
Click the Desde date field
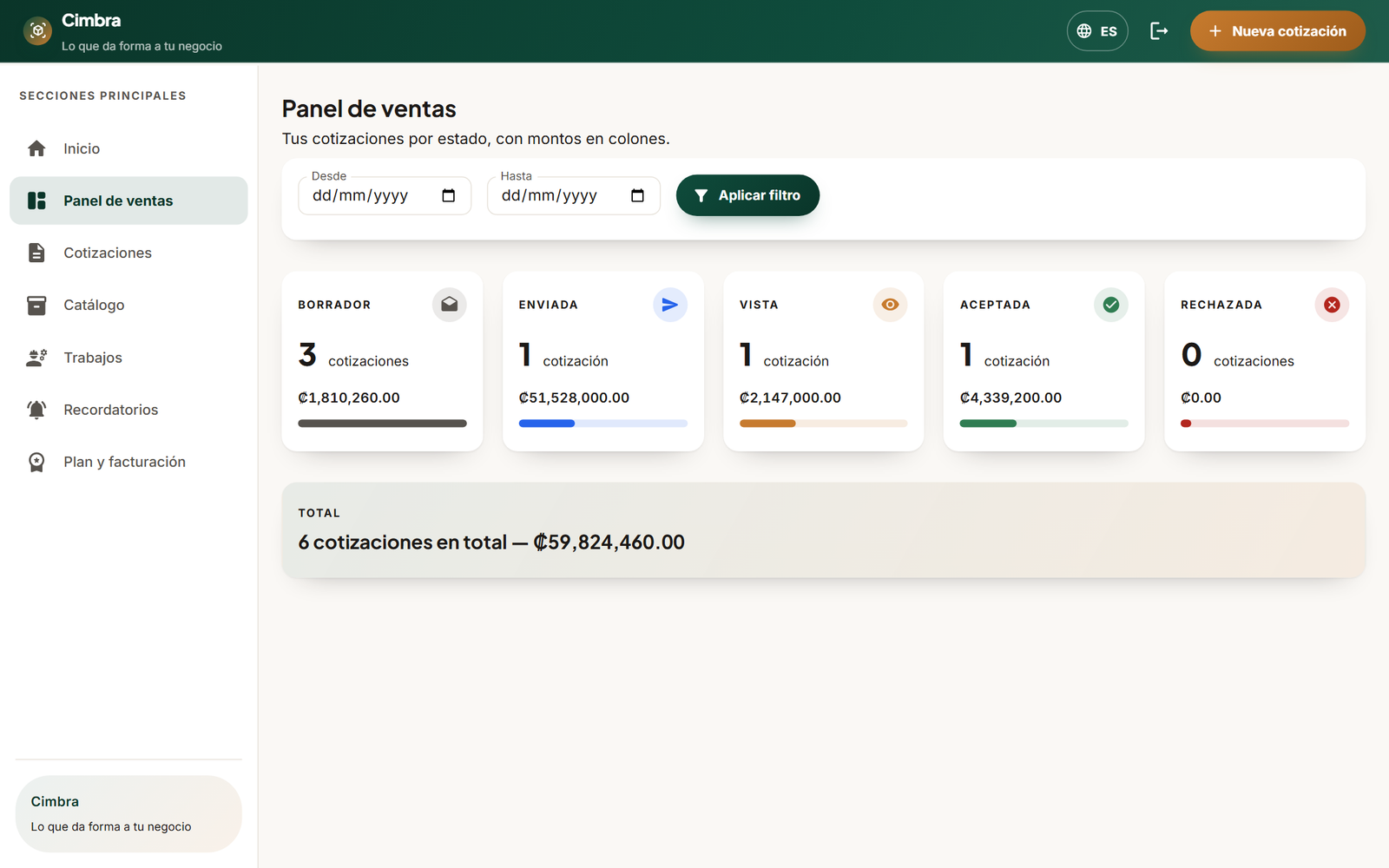[385, 195]
